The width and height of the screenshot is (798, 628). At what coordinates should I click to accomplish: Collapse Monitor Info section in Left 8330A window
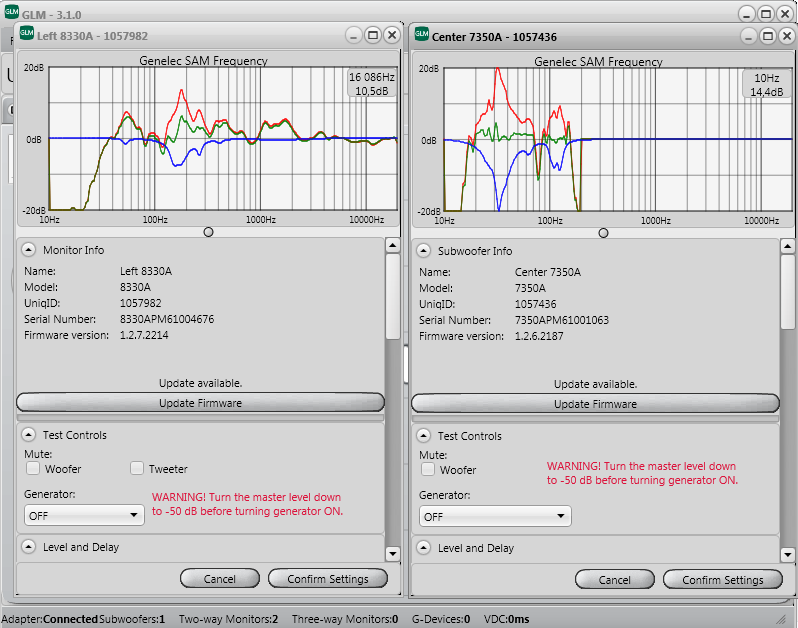coord(29,250)
